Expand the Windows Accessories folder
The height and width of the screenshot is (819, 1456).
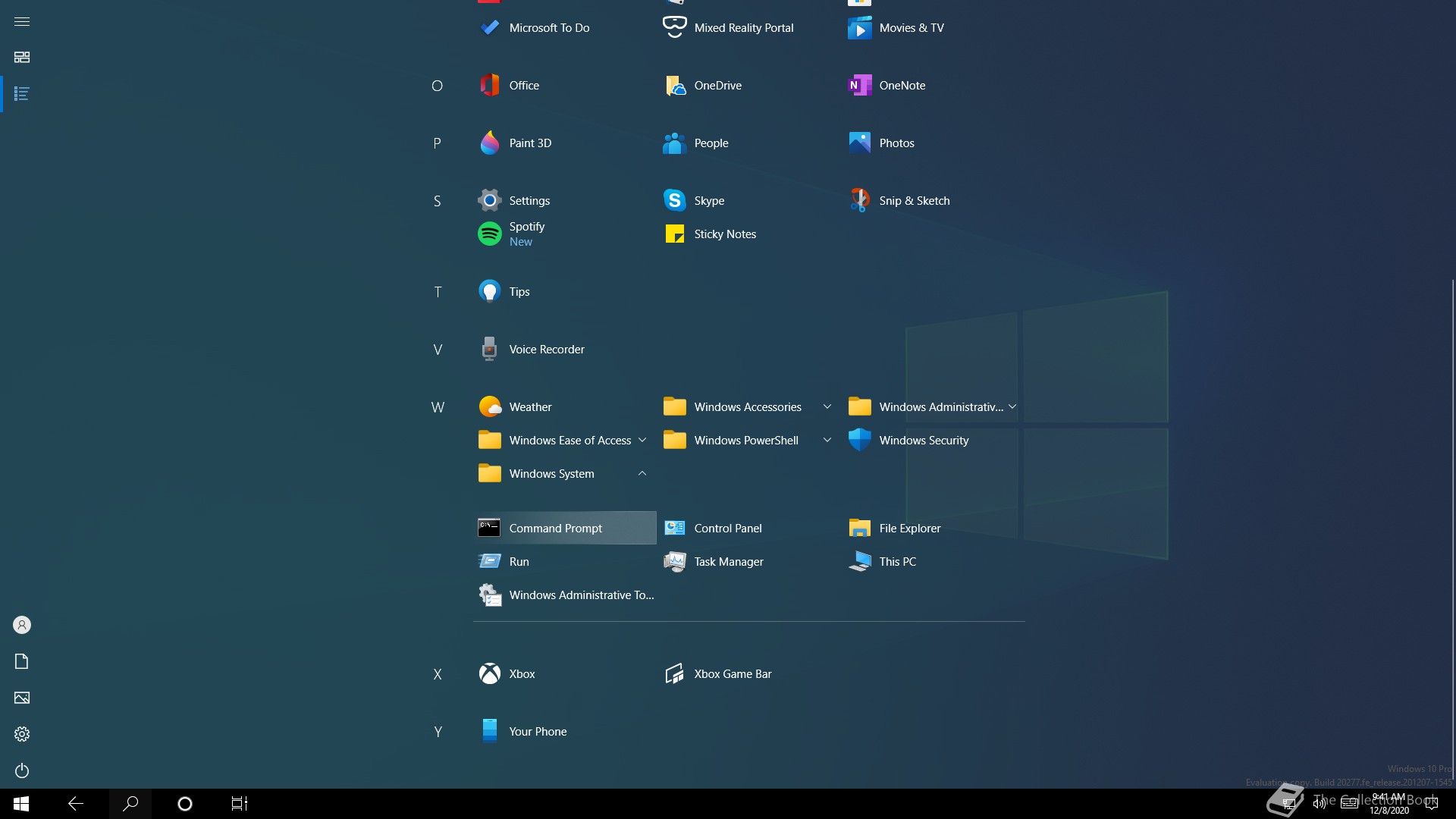(749, 407)
